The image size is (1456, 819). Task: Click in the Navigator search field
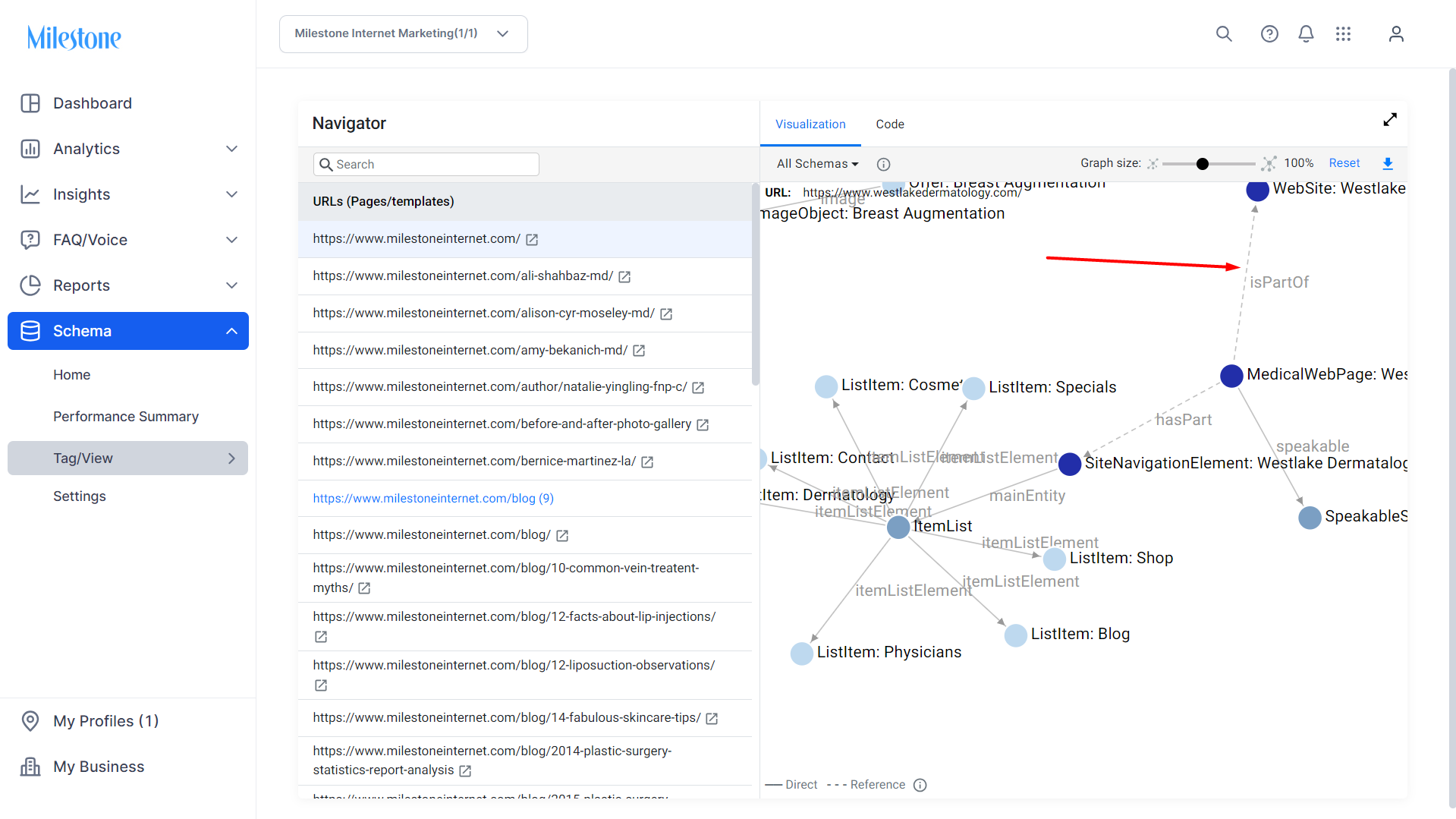point(426,165)
